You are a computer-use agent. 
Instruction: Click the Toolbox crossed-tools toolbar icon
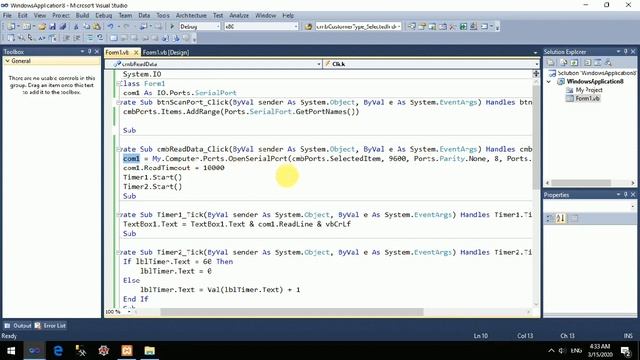pos(453,27)
